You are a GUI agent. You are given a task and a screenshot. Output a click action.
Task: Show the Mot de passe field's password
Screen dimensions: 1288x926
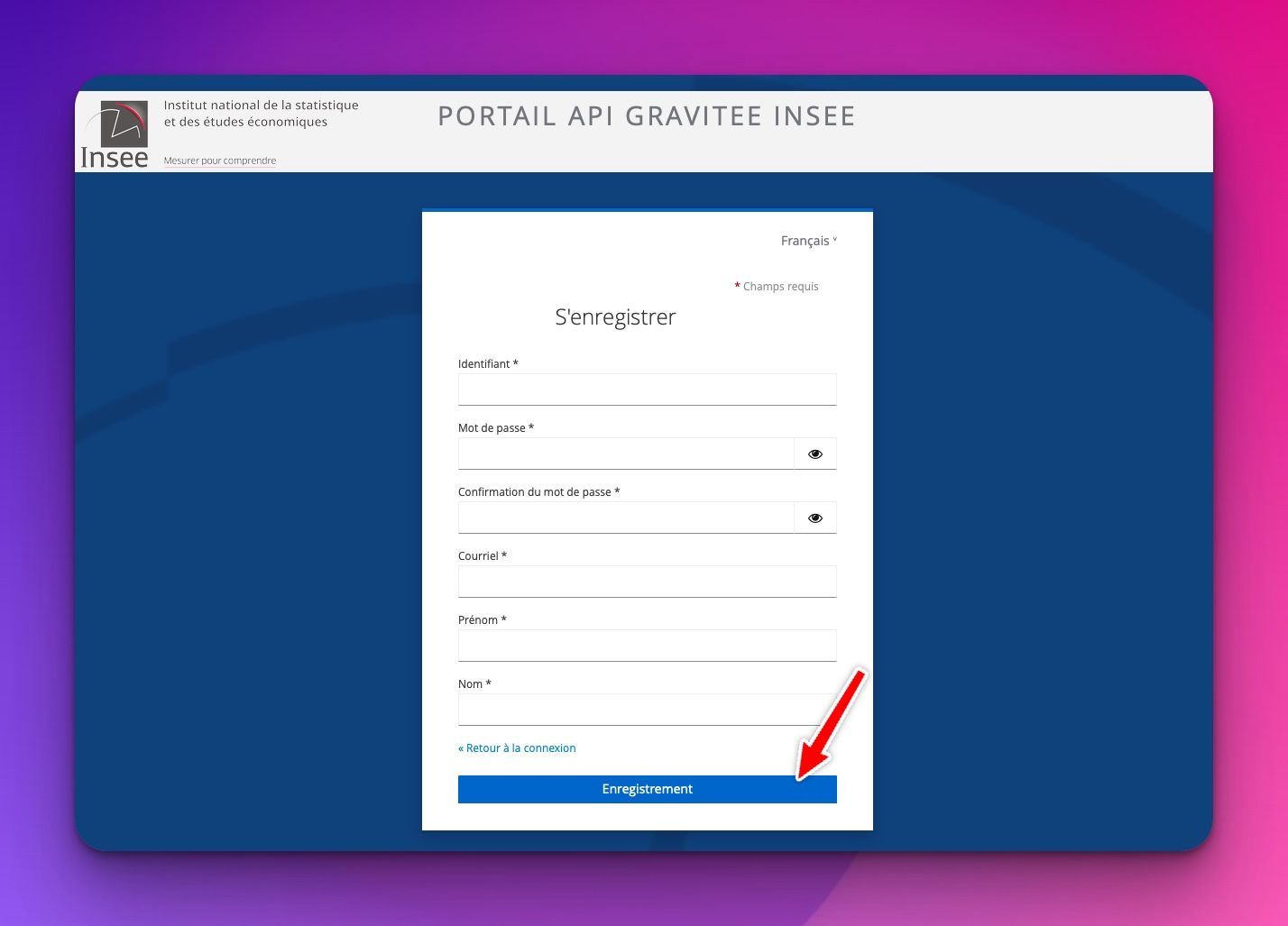point(815,454)
